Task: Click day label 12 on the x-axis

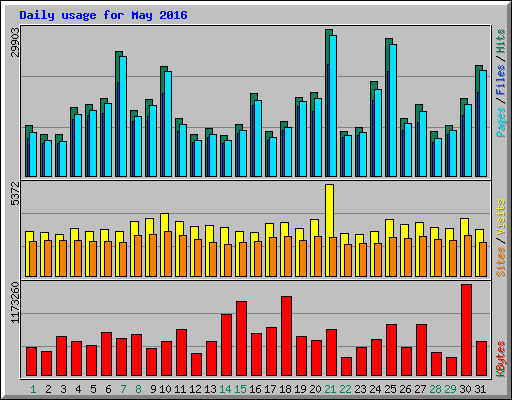Action: 195,389
